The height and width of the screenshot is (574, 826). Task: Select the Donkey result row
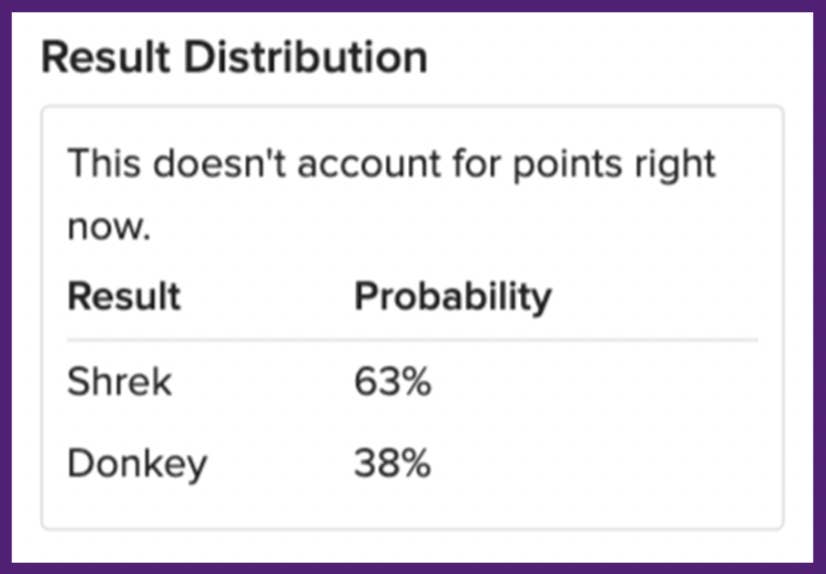138,463
